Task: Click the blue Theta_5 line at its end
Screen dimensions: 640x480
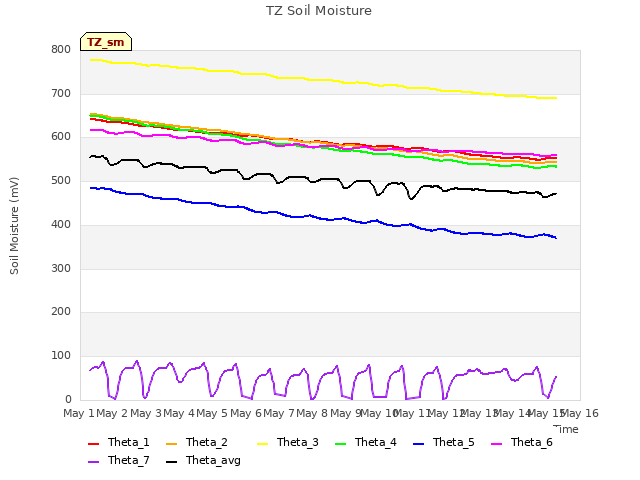Action: coord(556,238)
